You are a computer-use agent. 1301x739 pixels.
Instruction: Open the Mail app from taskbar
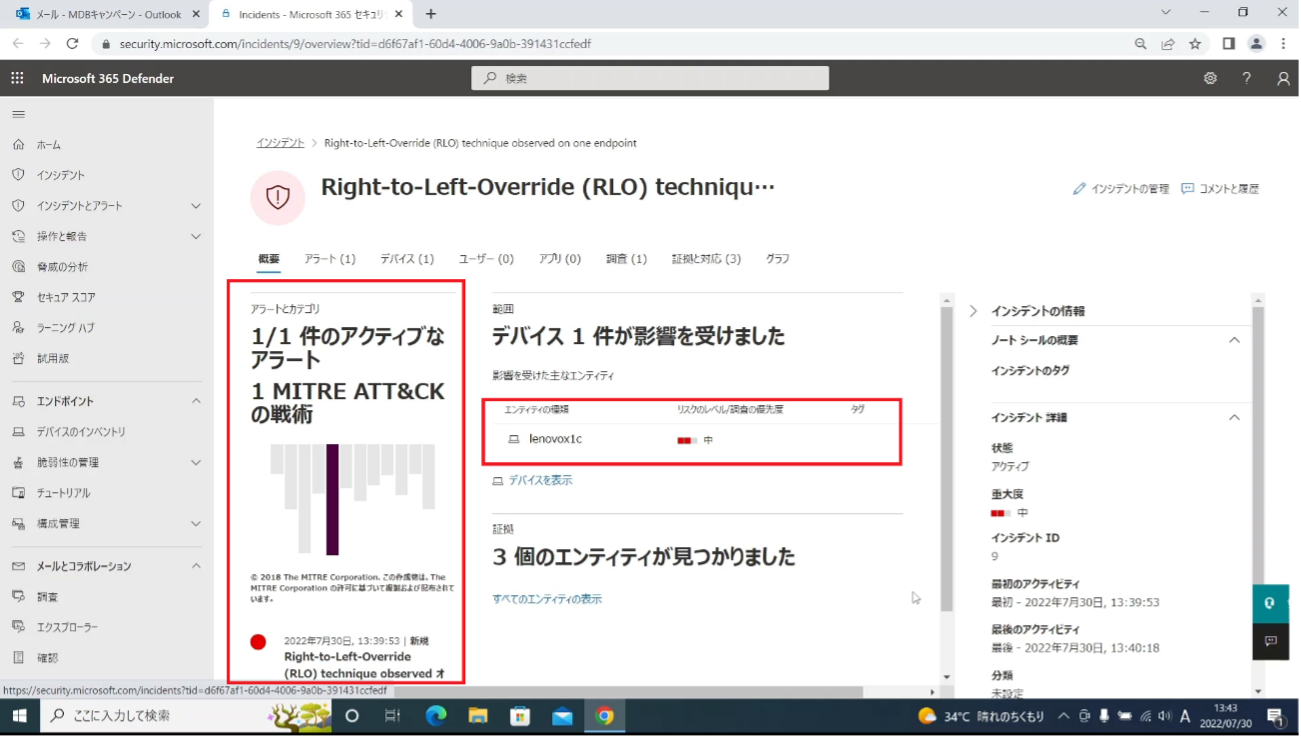click(x=562, y=716)
